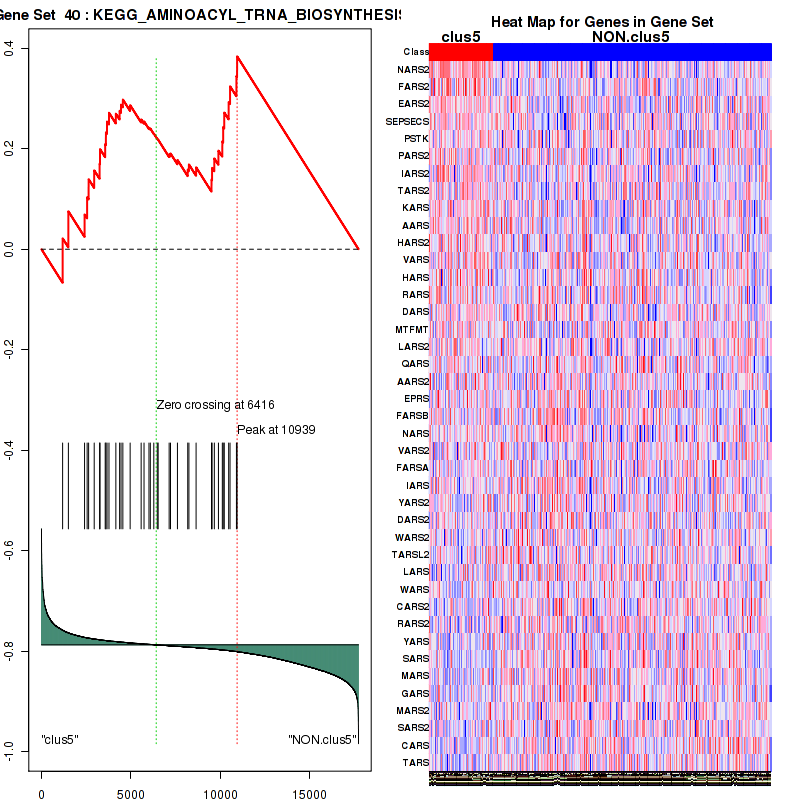Click the TARS gene label at bottom
800x800 pixels.
416,762
